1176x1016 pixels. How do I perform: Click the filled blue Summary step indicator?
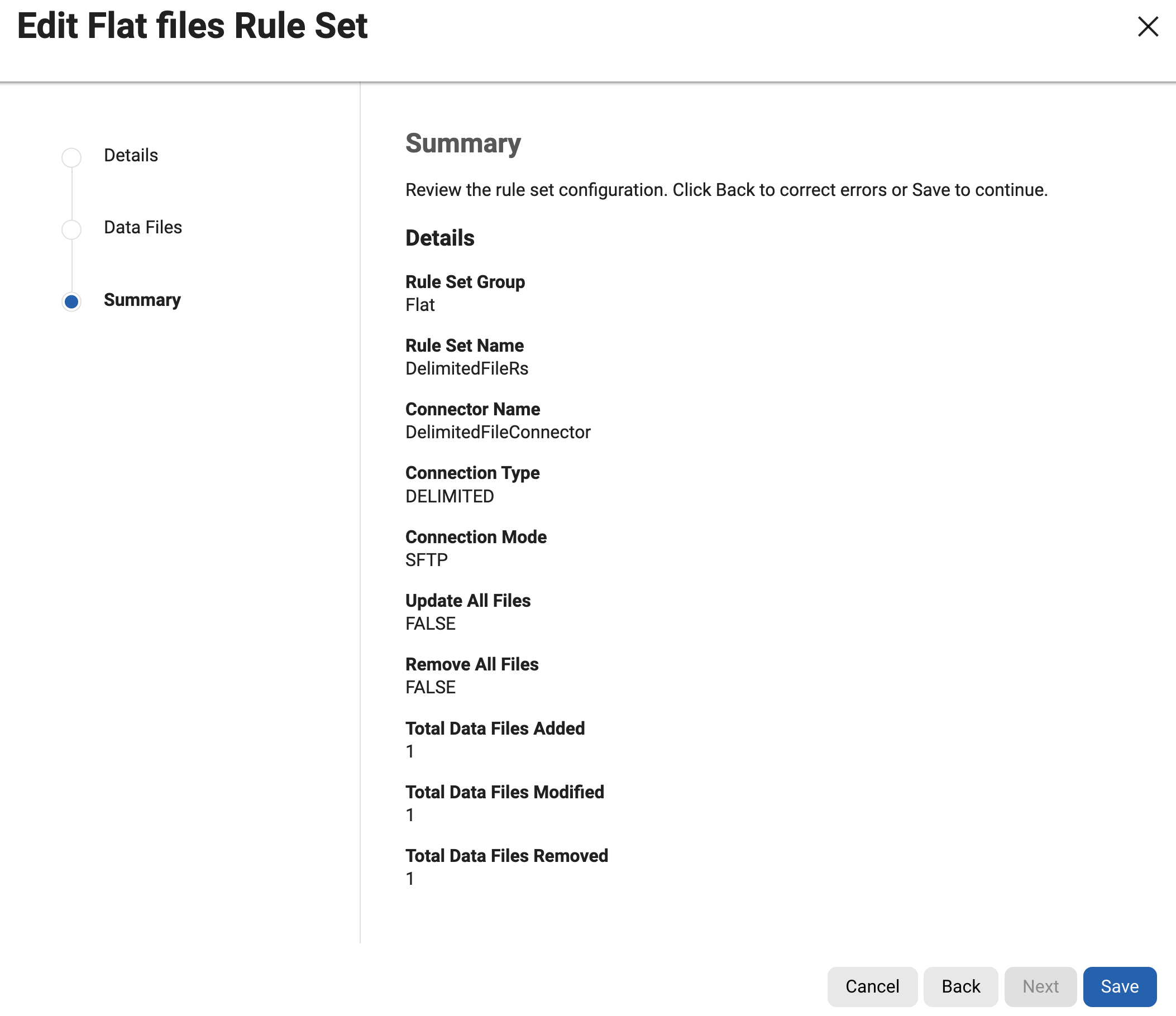pyautogui.click(x=71, y=301)
